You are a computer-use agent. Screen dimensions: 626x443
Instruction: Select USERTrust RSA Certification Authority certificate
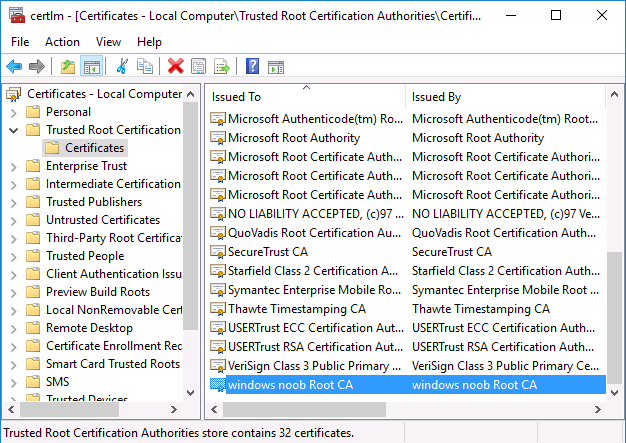click(x=407, y=347)
